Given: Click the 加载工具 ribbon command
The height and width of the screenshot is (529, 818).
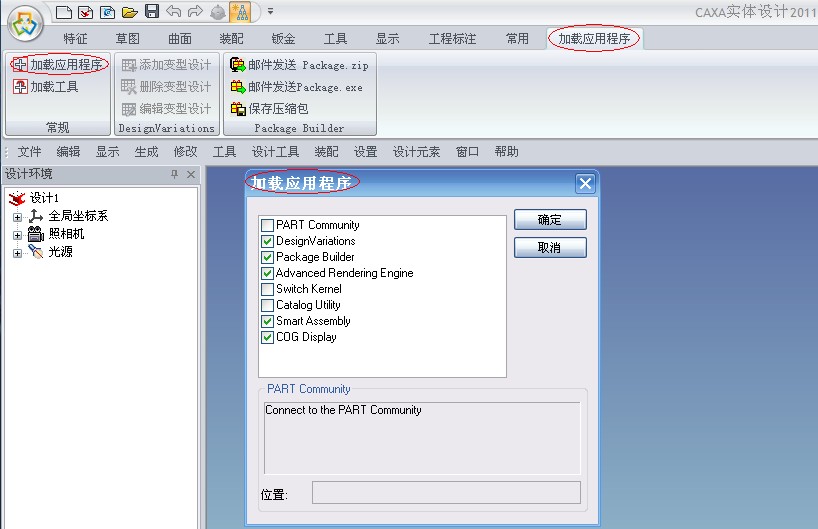Looking at the screenshot, I should 46,87.
